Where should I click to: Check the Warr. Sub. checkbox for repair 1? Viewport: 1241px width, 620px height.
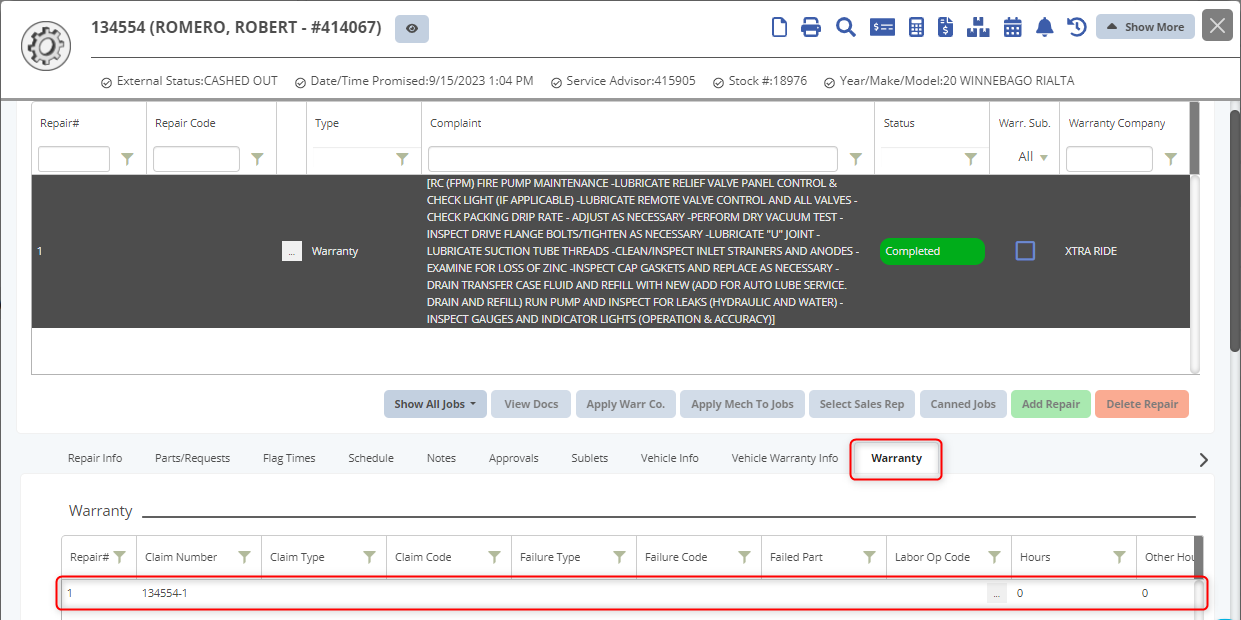click(1025, 251)
